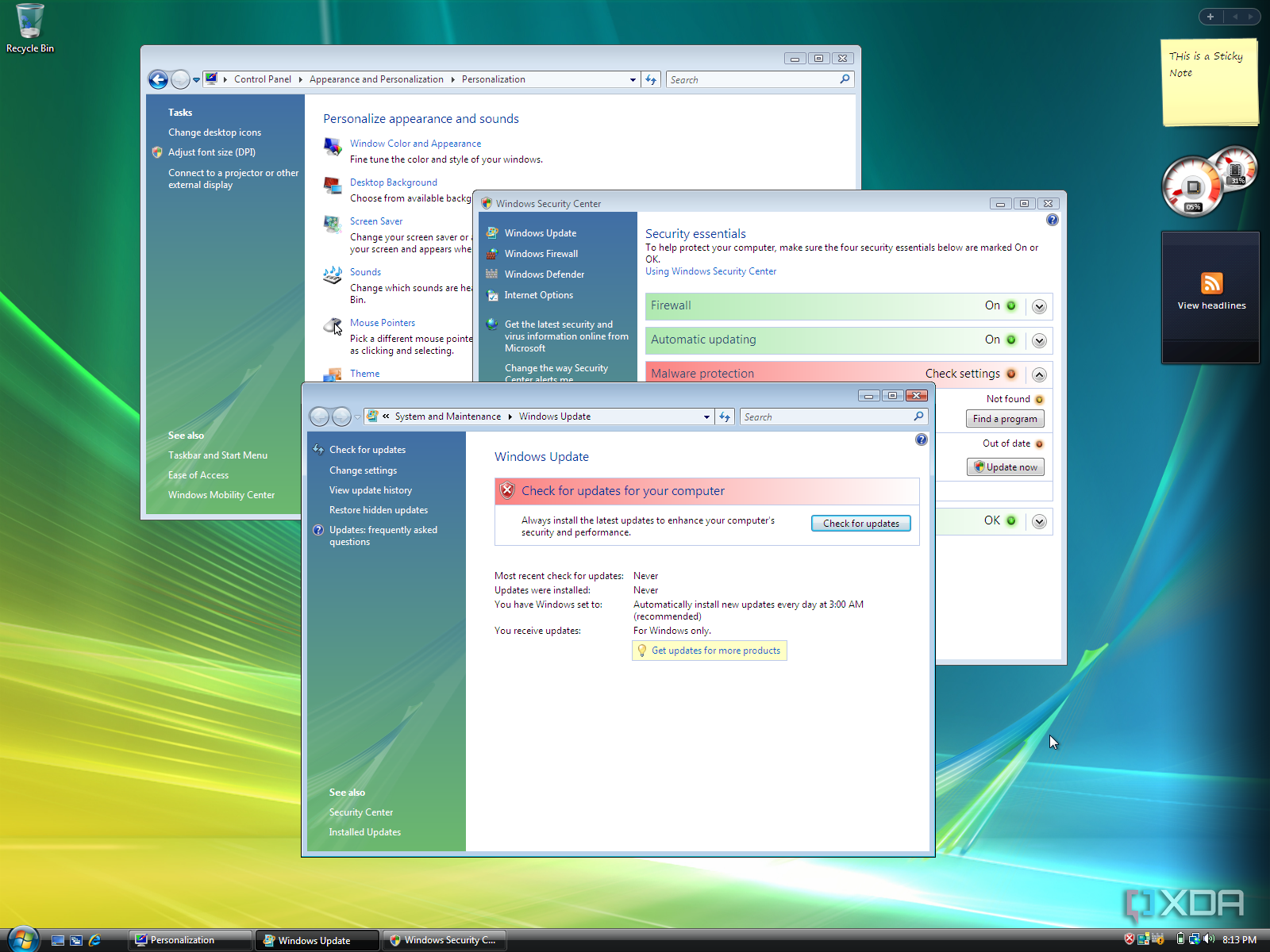Click the Start orb button
Screen dimensions: 1270x952
coord(23,939)
